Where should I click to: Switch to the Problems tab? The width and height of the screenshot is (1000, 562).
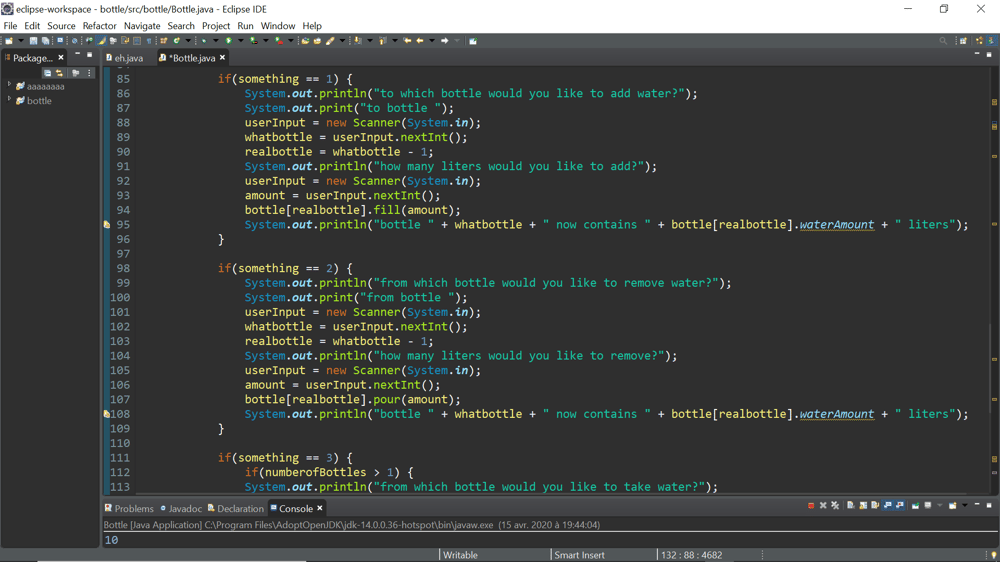pos(129,508)
